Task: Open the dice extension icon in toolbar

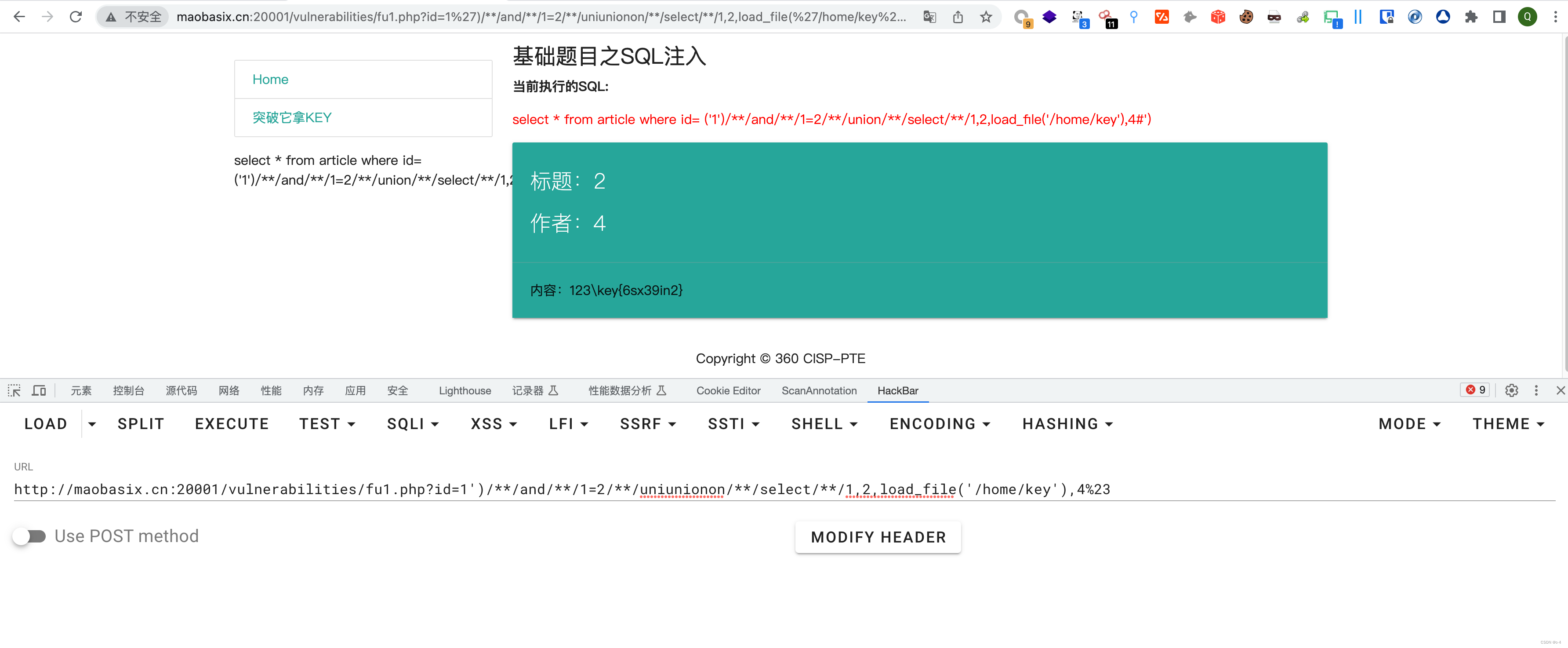Action: point(1217,16)
